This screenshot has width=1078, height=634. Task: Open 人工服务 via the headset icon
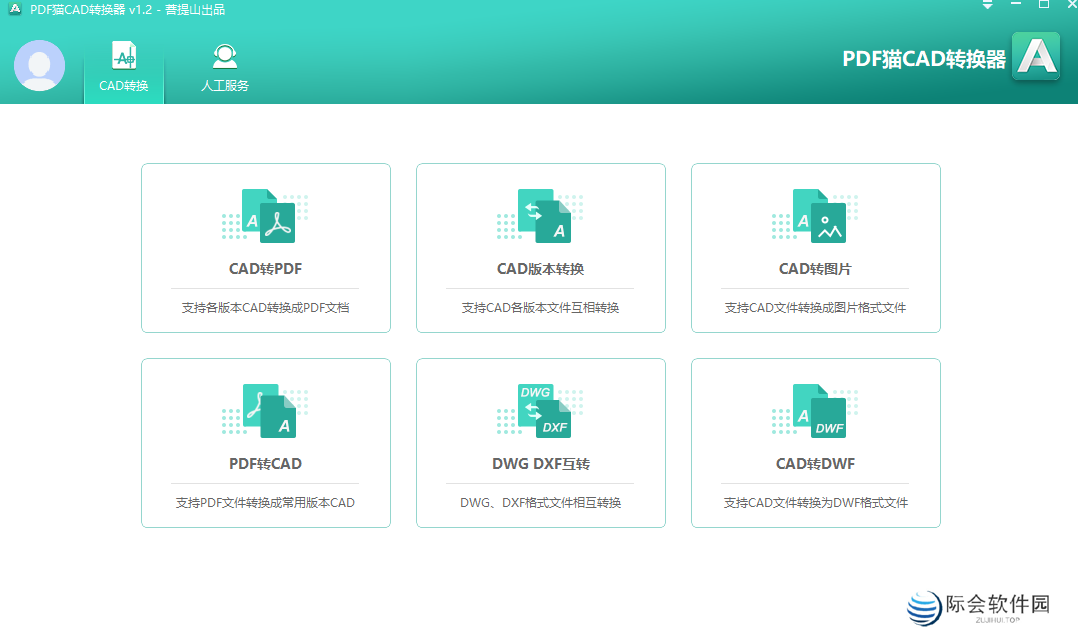point(224,56)
